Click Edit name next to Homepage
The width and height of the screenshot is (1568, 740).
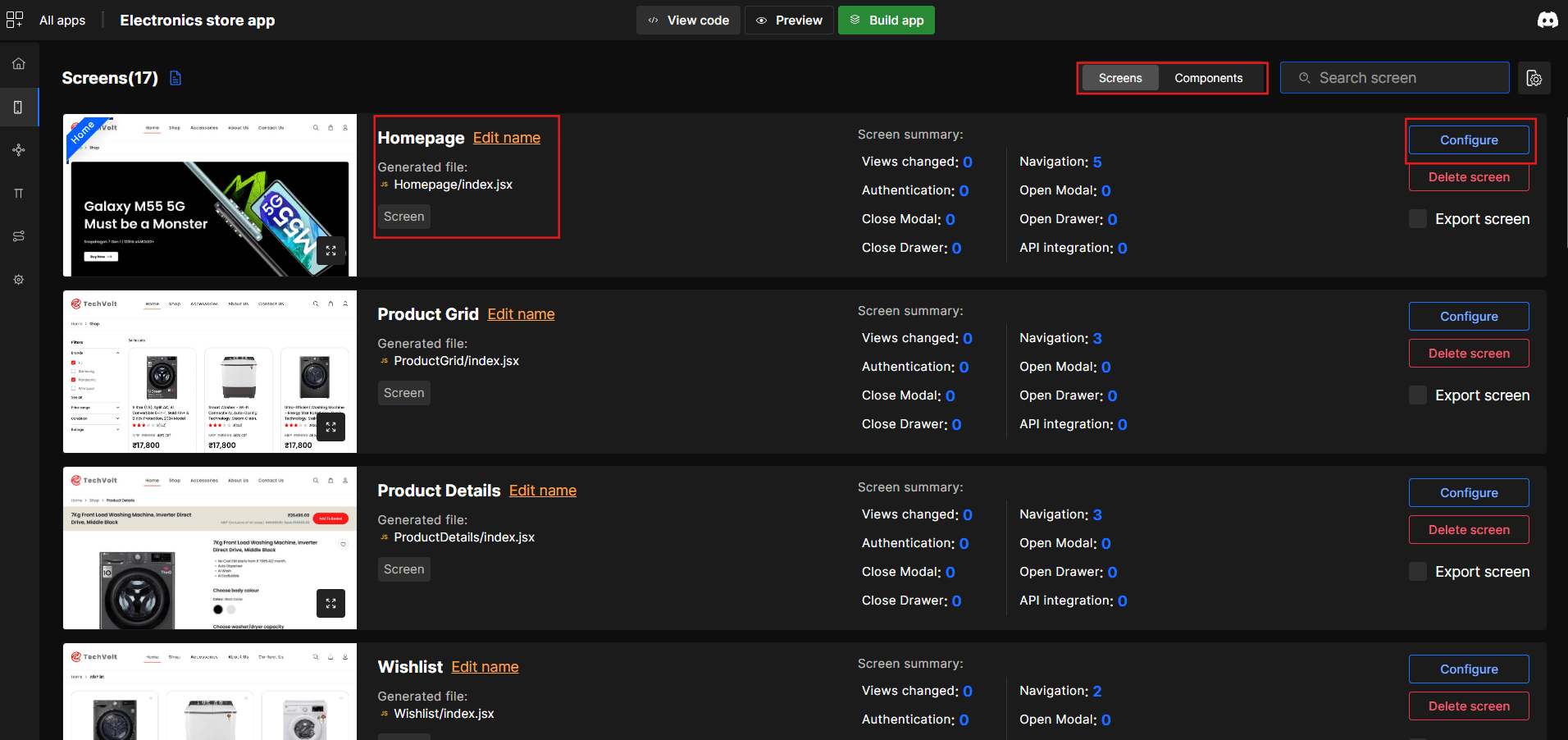pyautogui.click(x=507, y=138)
